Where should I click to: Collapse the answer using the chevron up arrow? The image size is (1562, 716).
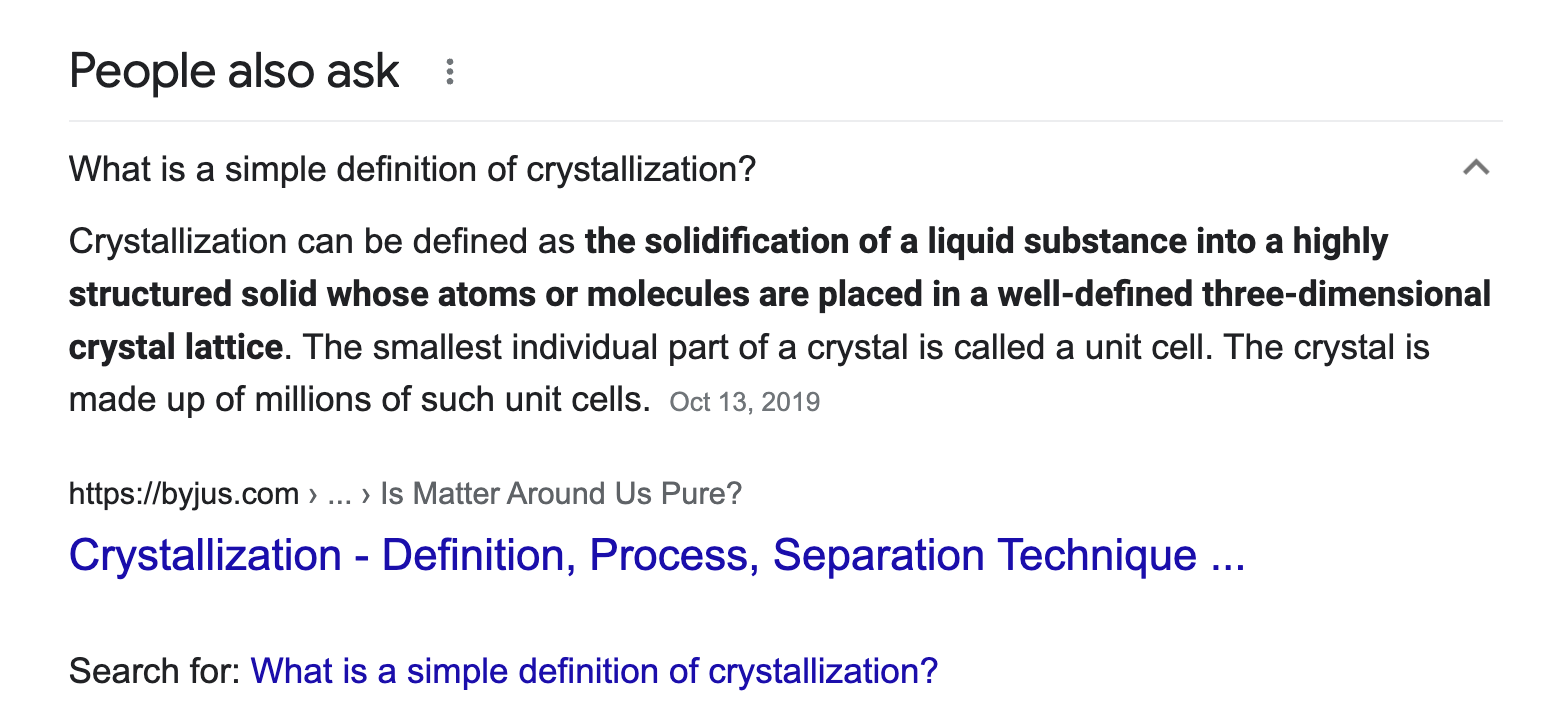point(1476,168)
